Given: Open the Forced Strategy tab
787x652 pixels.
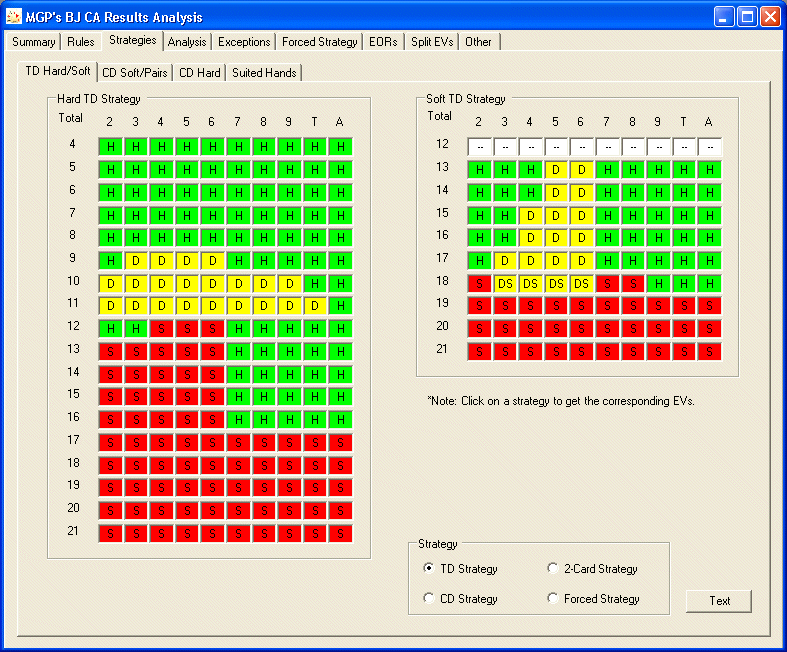Looking at the screenshot, I should (320, 42).
